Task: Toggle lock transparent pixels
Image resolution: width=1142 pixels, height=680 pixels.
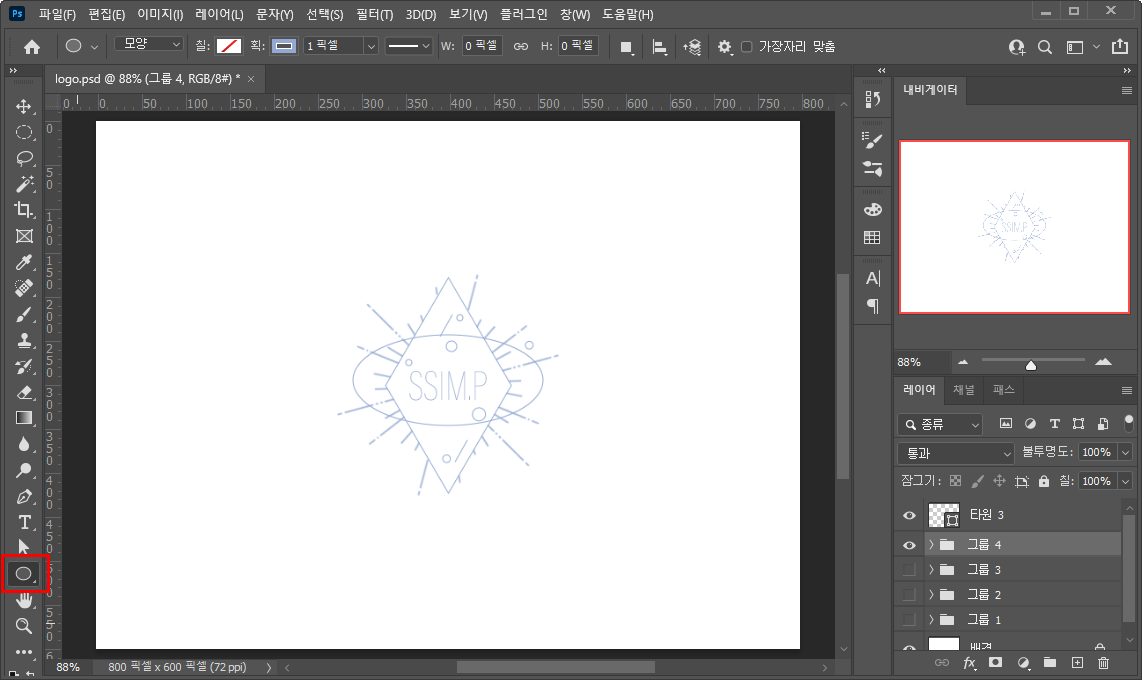Action: click(x=956, y=481)
